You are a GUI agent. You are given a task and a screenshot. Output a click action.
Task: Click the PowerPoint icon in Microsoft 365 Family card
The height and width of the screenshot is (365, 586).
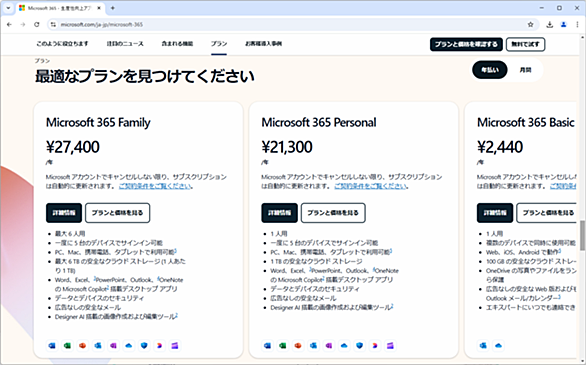83,346
